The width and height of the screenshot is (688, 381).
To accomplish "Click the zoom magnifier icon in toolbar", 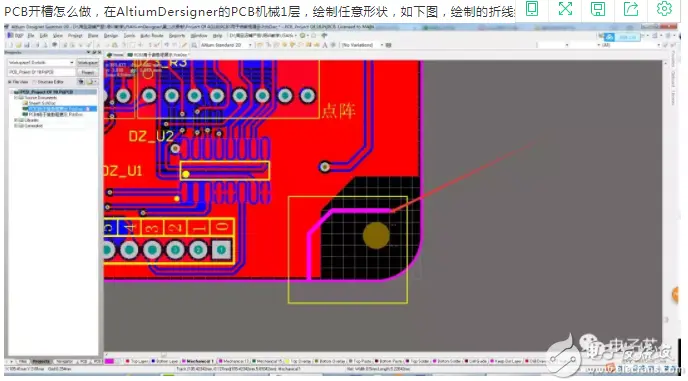I will click(x=194, y=45).
